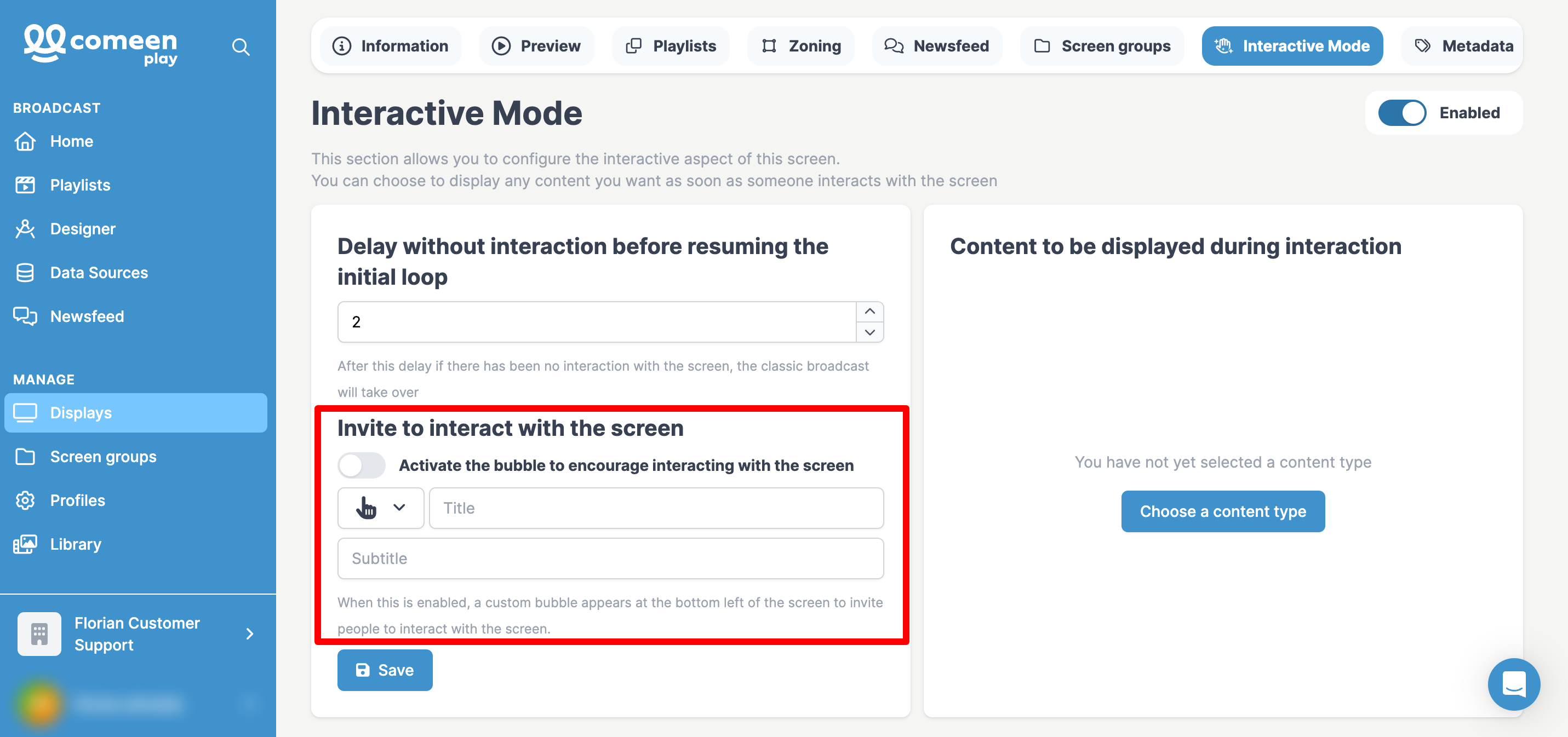Open the Designer section
The image size is (1568, 737).
[x=82, y=229]
